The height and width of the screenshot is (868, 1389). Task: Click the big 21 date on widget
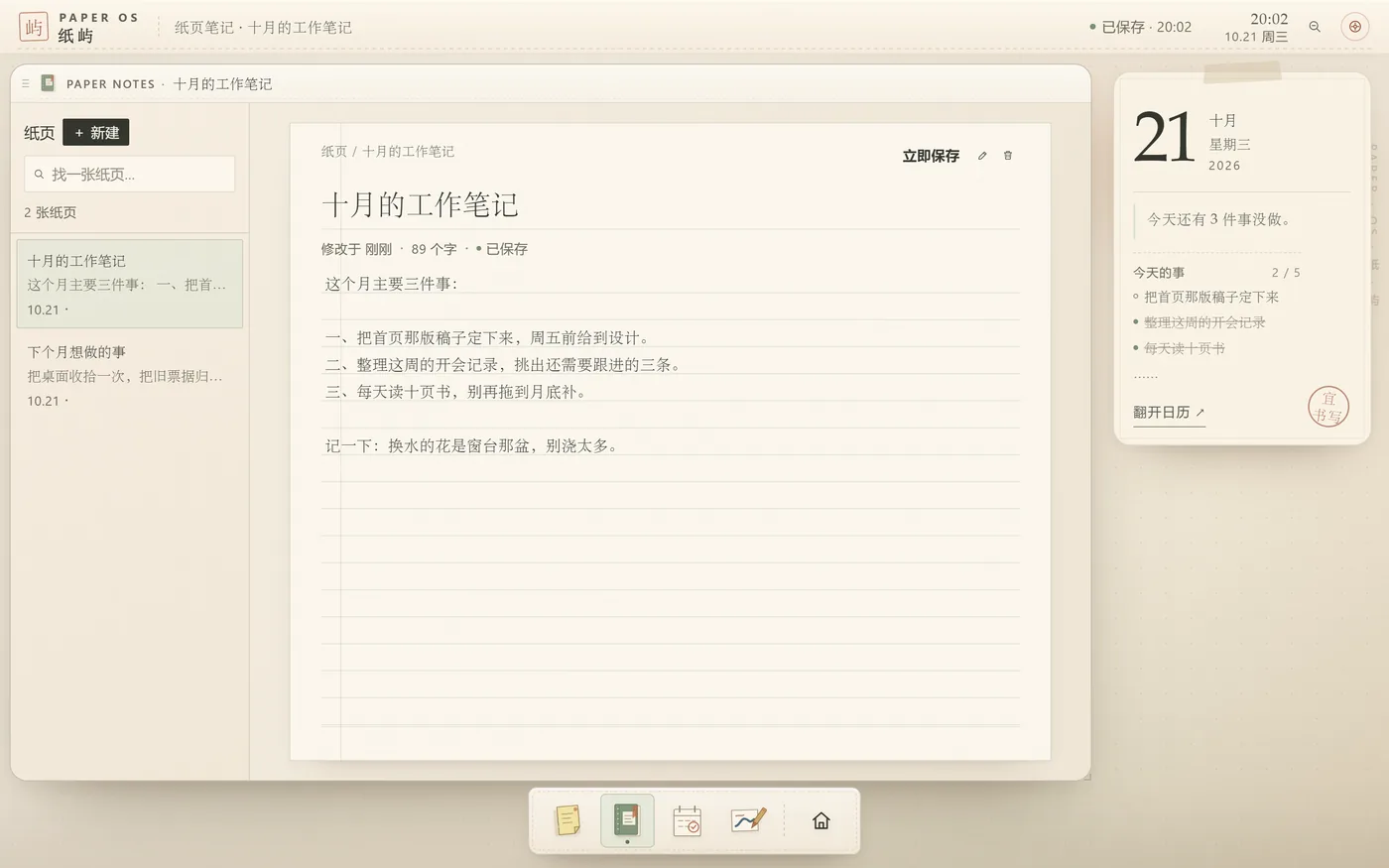point(1164,137)
